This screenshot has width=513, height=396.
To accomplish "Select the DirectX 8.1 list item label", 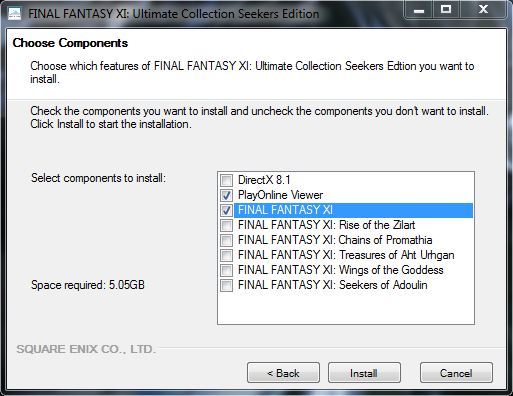I will [x=264, y=180].
